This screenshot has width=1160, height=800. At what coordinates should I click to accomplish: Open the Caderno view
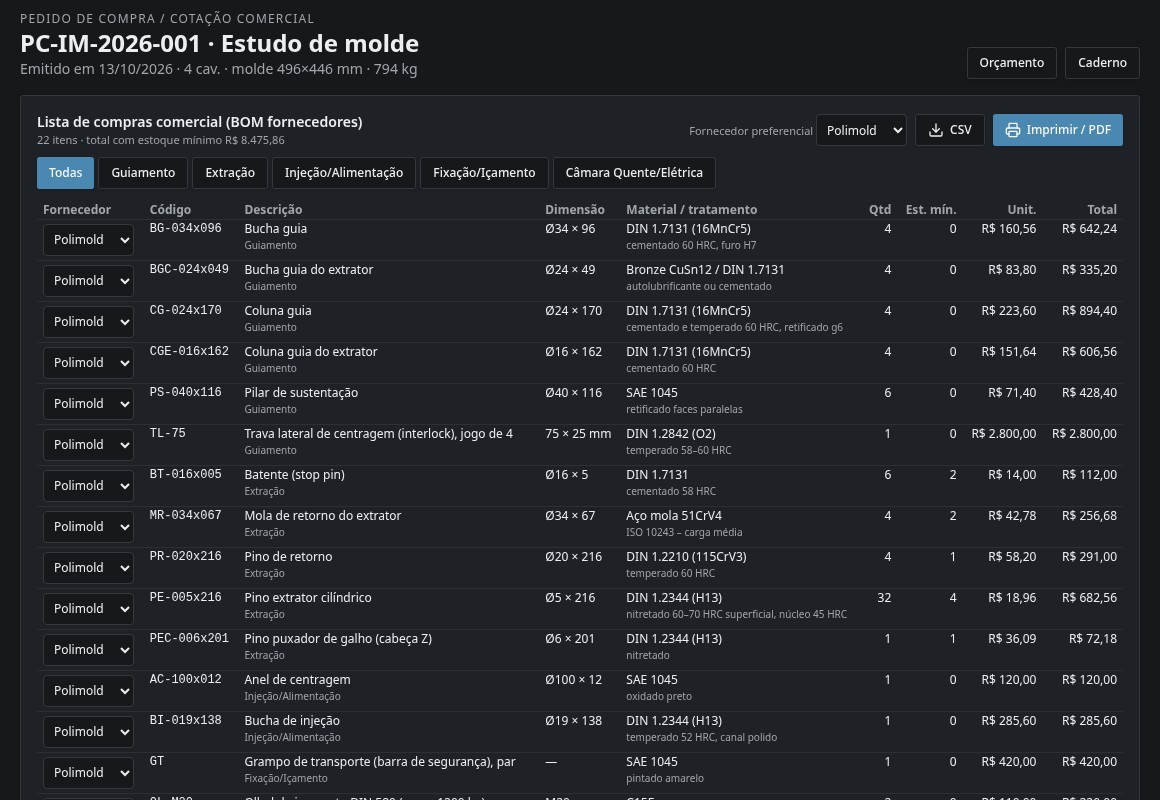pyautogui.click(x=1102, y=63)
